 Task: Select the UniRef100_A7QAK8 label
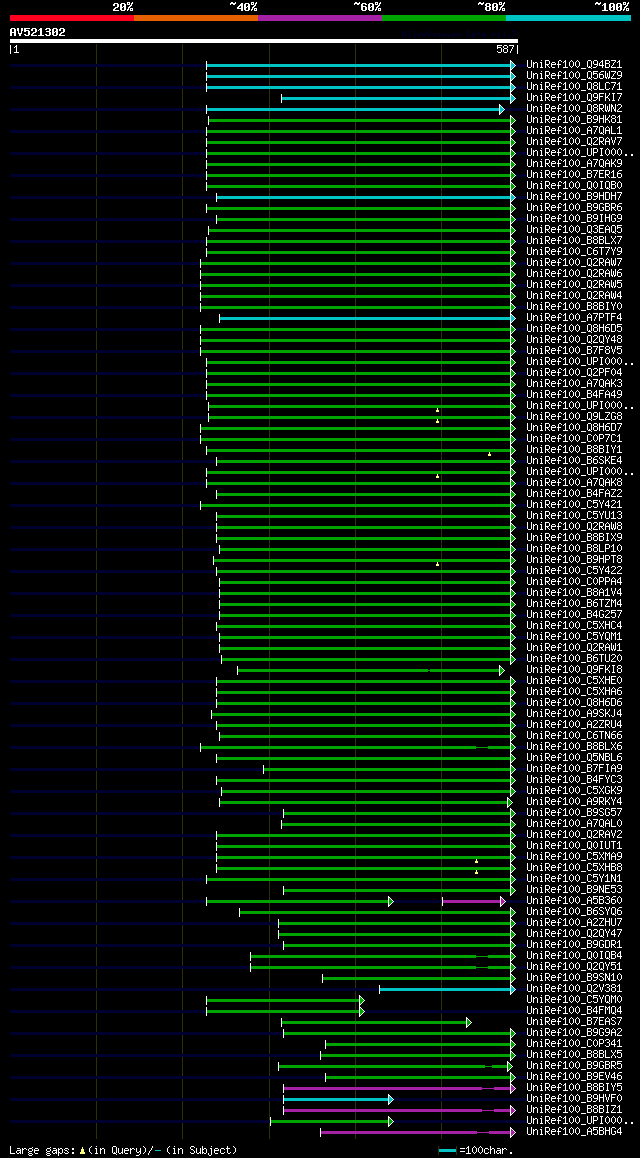(574, 483)
